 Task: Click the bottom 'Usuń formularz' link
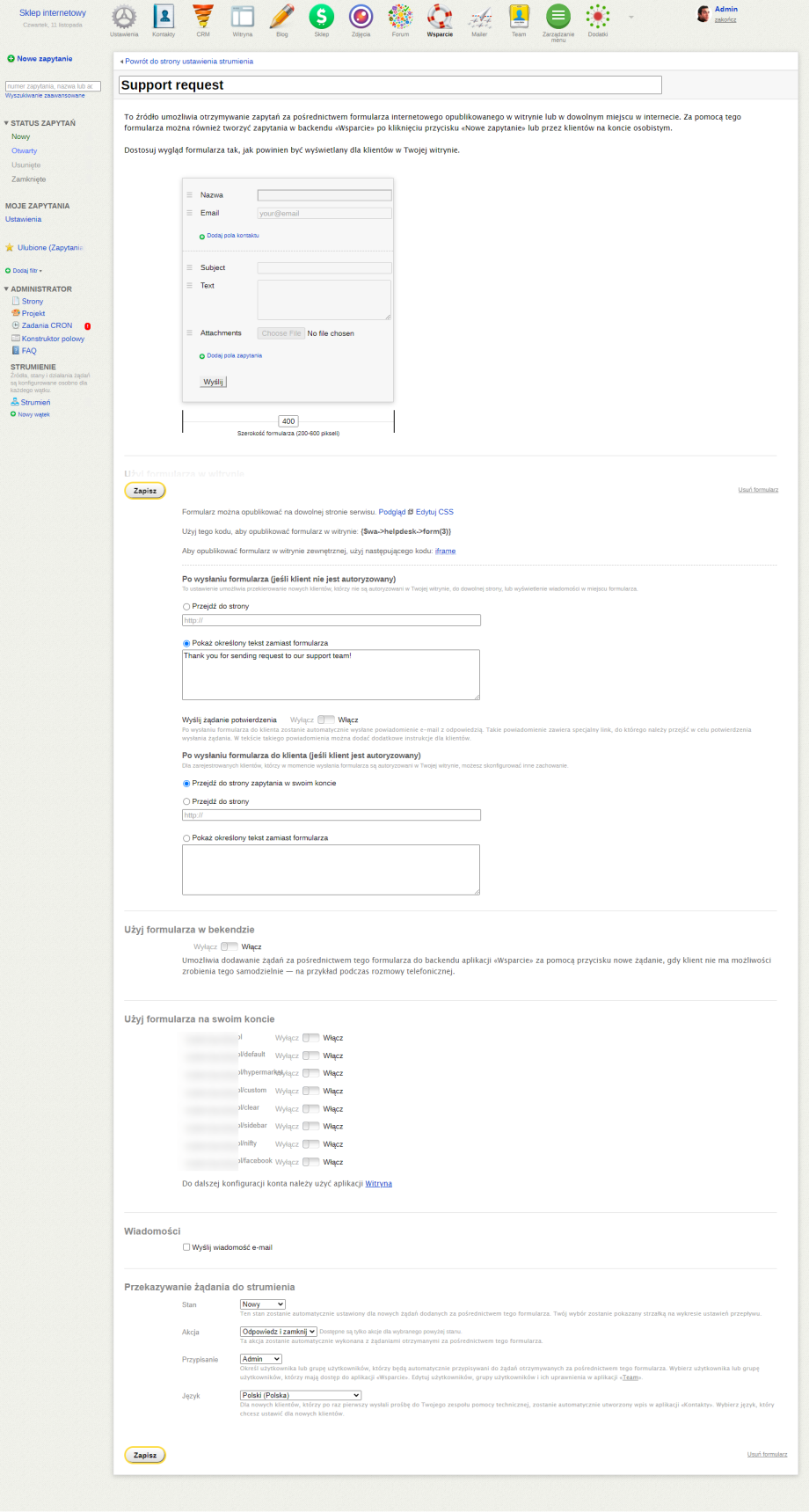pyautogui.click(x=768, y=1455)
